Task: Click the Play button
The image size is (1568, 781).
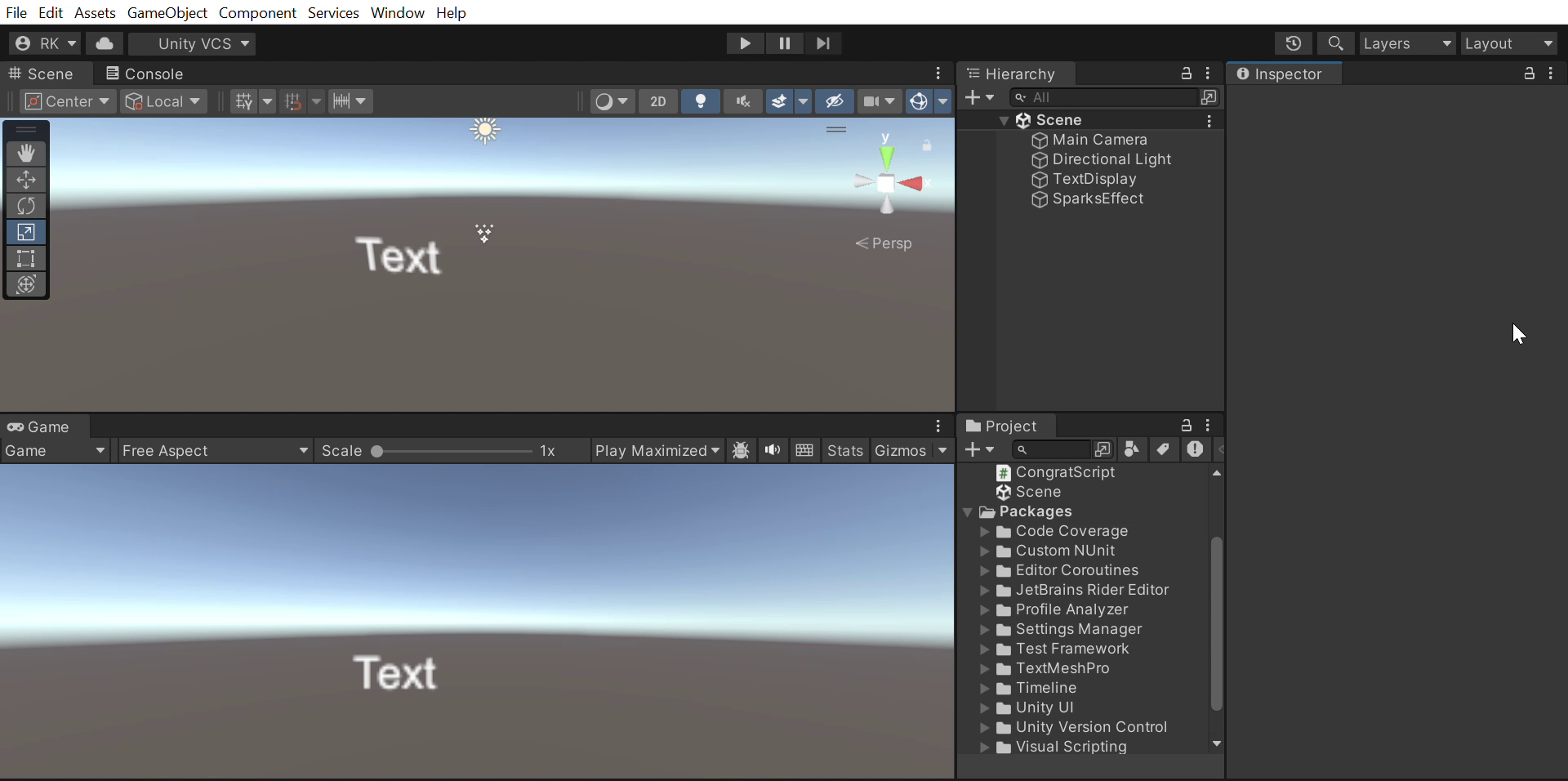Action: [745, 43]
